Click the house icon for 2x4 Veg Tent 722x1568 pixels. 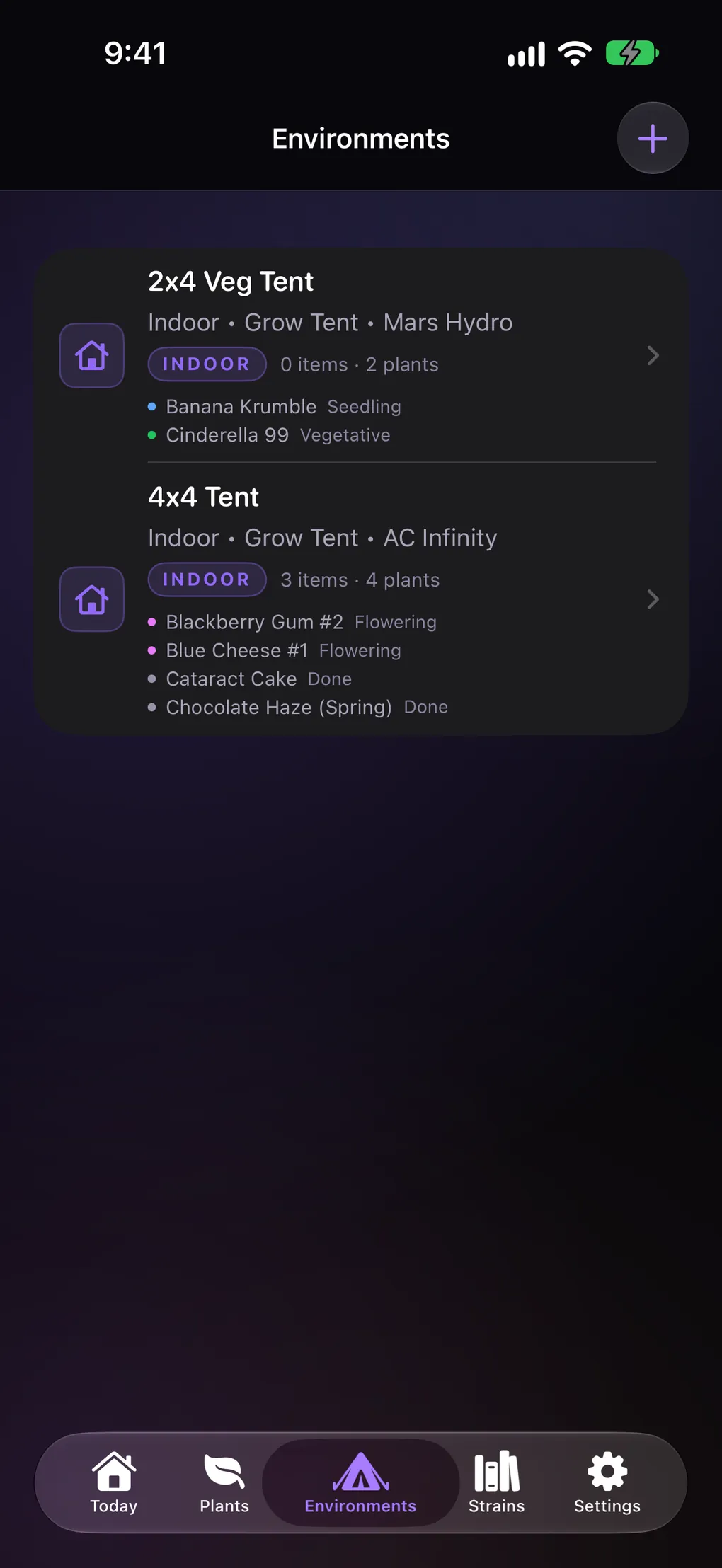[x=92, y=355]
